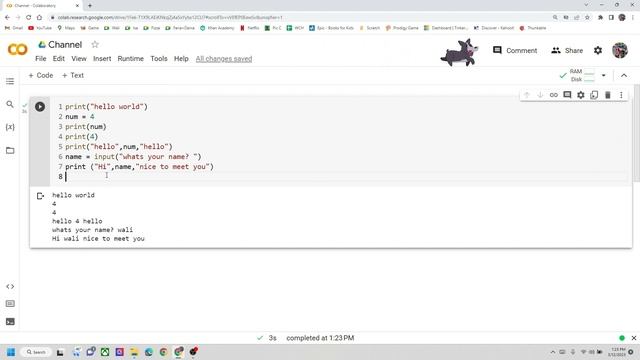This screenshot has height=360, width=640.
Task: Click the taskbar Search box
Action: coord(36,352)
